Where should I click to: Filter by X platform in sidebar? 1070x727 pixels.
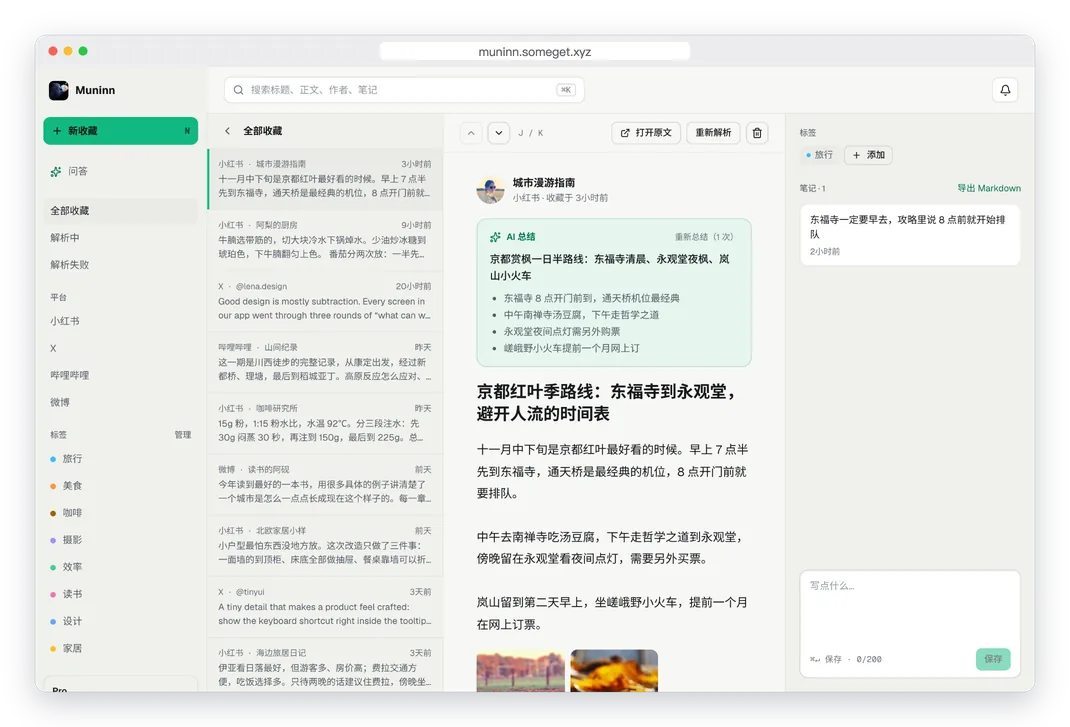pos(121,348)
